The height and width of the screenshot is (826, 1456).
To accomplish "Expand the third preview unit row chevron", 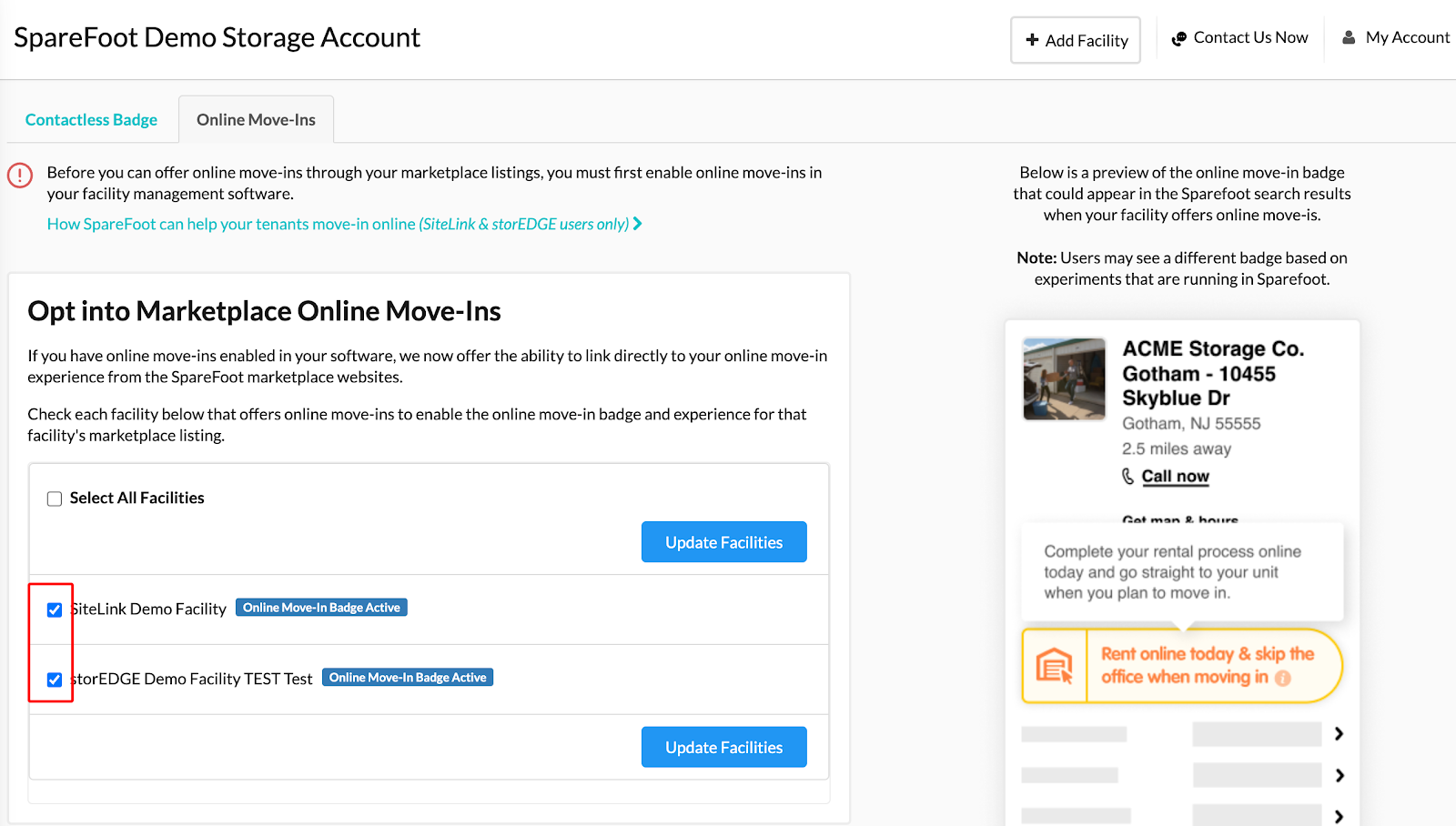I will [1339, 816].
